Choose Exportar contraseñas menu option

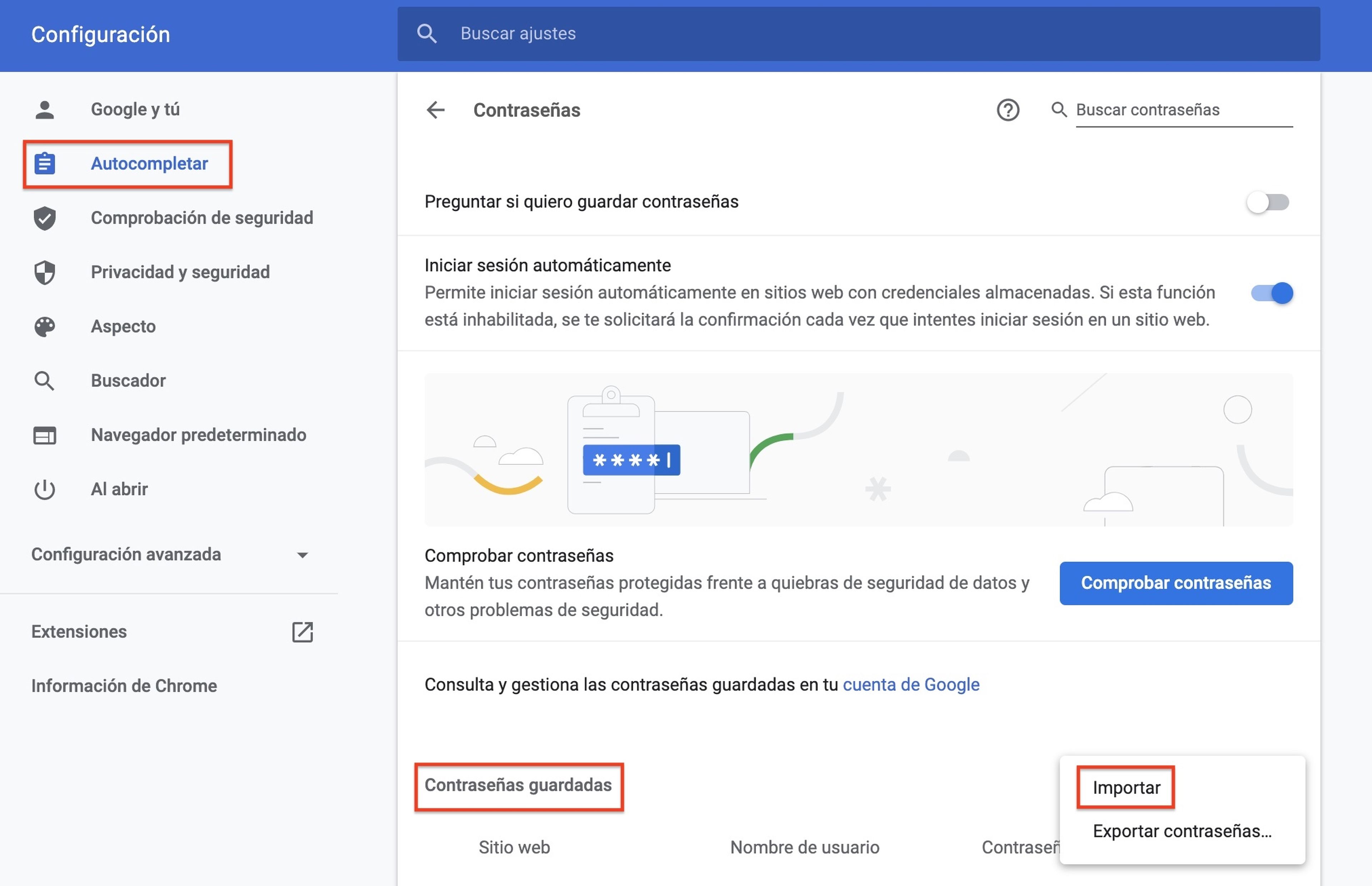(1181, 831)
